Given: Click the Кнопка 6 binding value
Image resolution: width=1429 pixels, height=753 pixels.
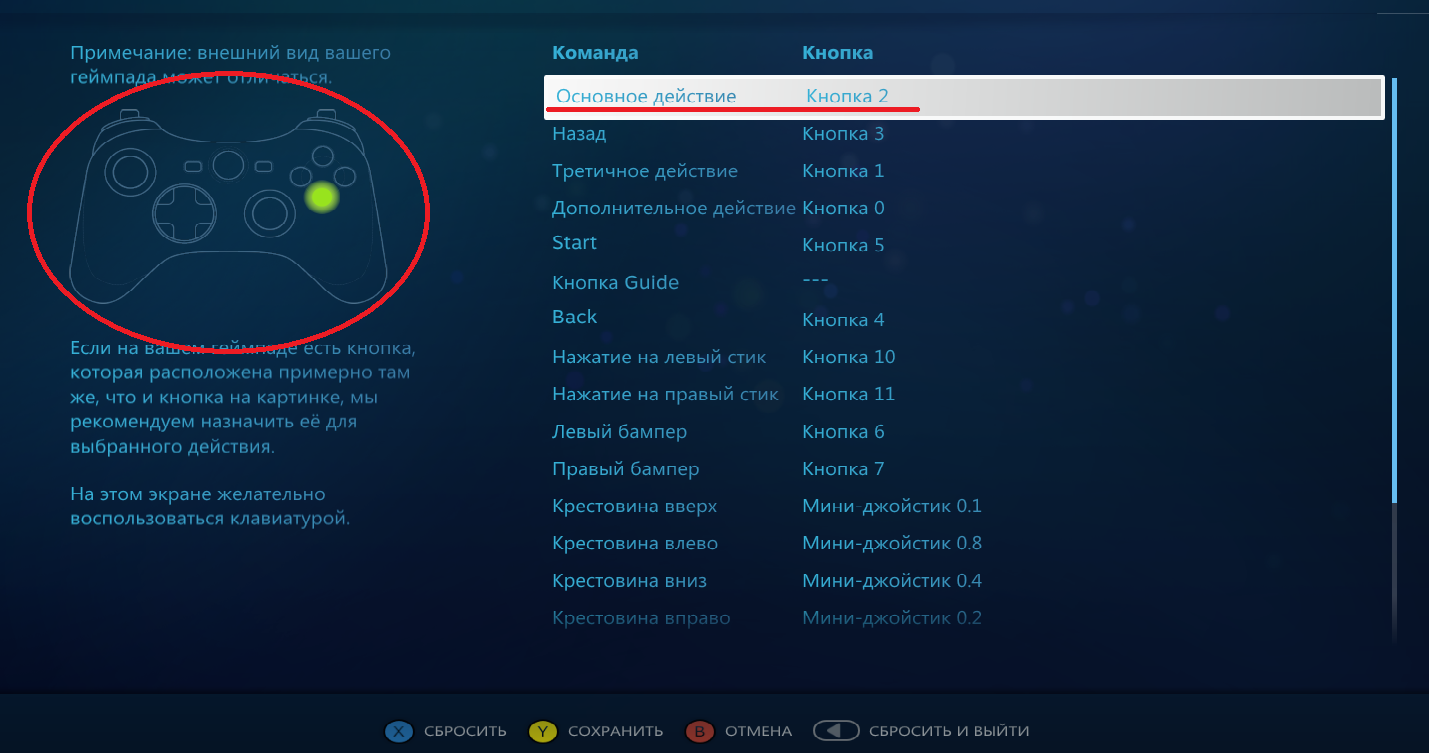Looking at the screenshot, I should [x=843, y=432].
